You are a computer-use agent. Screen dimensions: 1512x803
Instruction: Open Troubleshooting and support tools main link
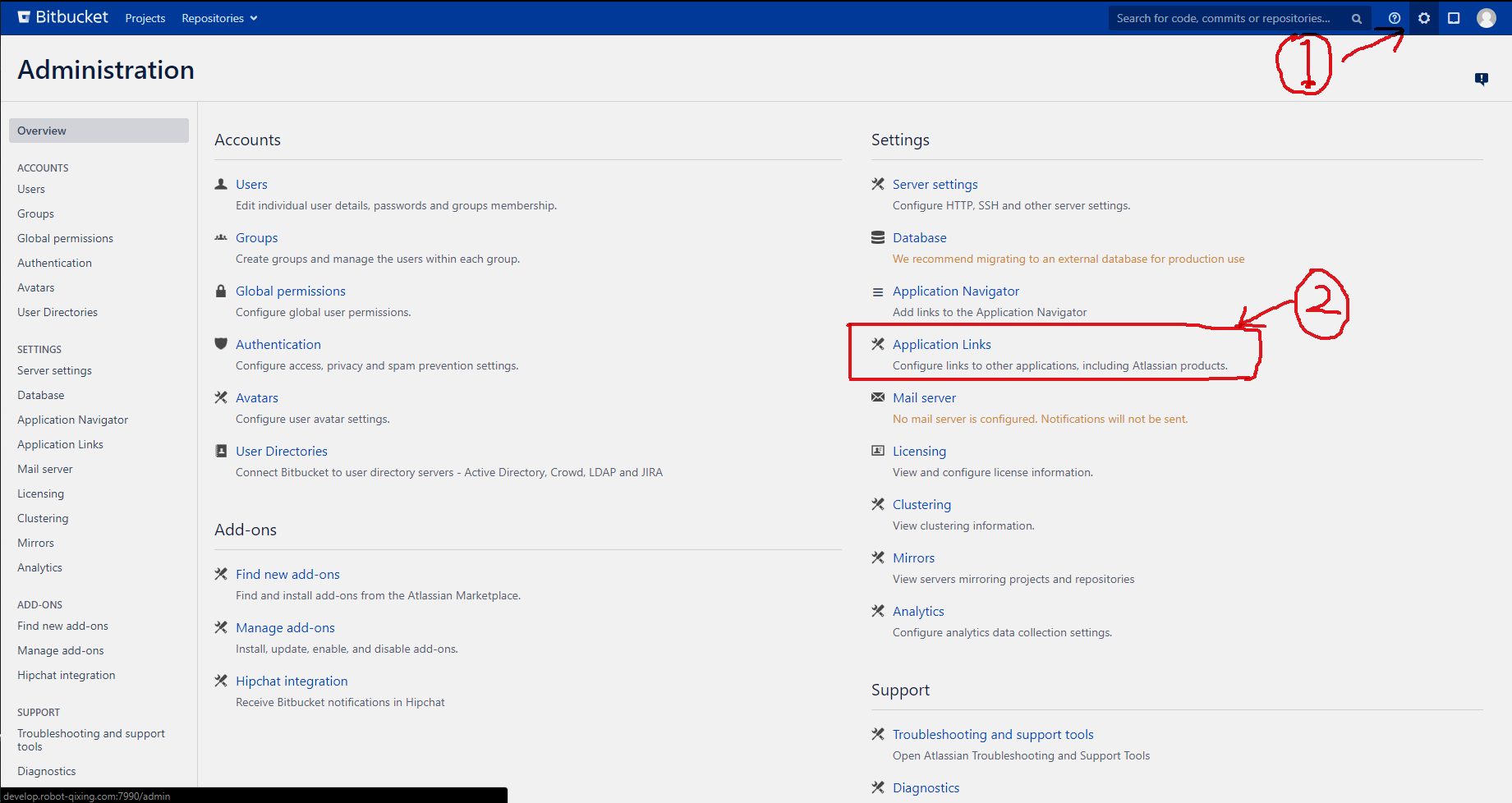993,734
